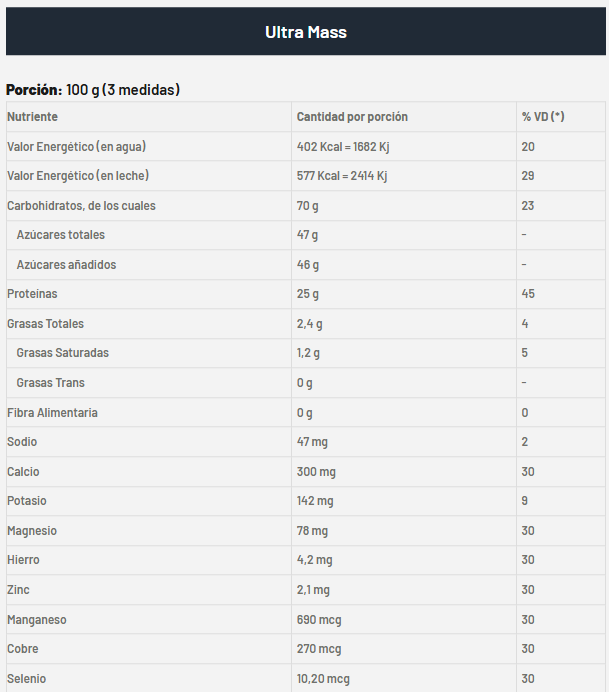609x692 pixels.
Task: Click the Grasas Trans row label
Action: (x=51, y=383)
